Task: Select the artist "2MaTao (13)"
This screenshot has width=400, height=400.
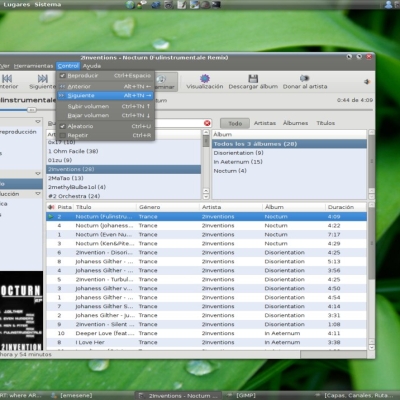Action: click(x=123, y=178)
